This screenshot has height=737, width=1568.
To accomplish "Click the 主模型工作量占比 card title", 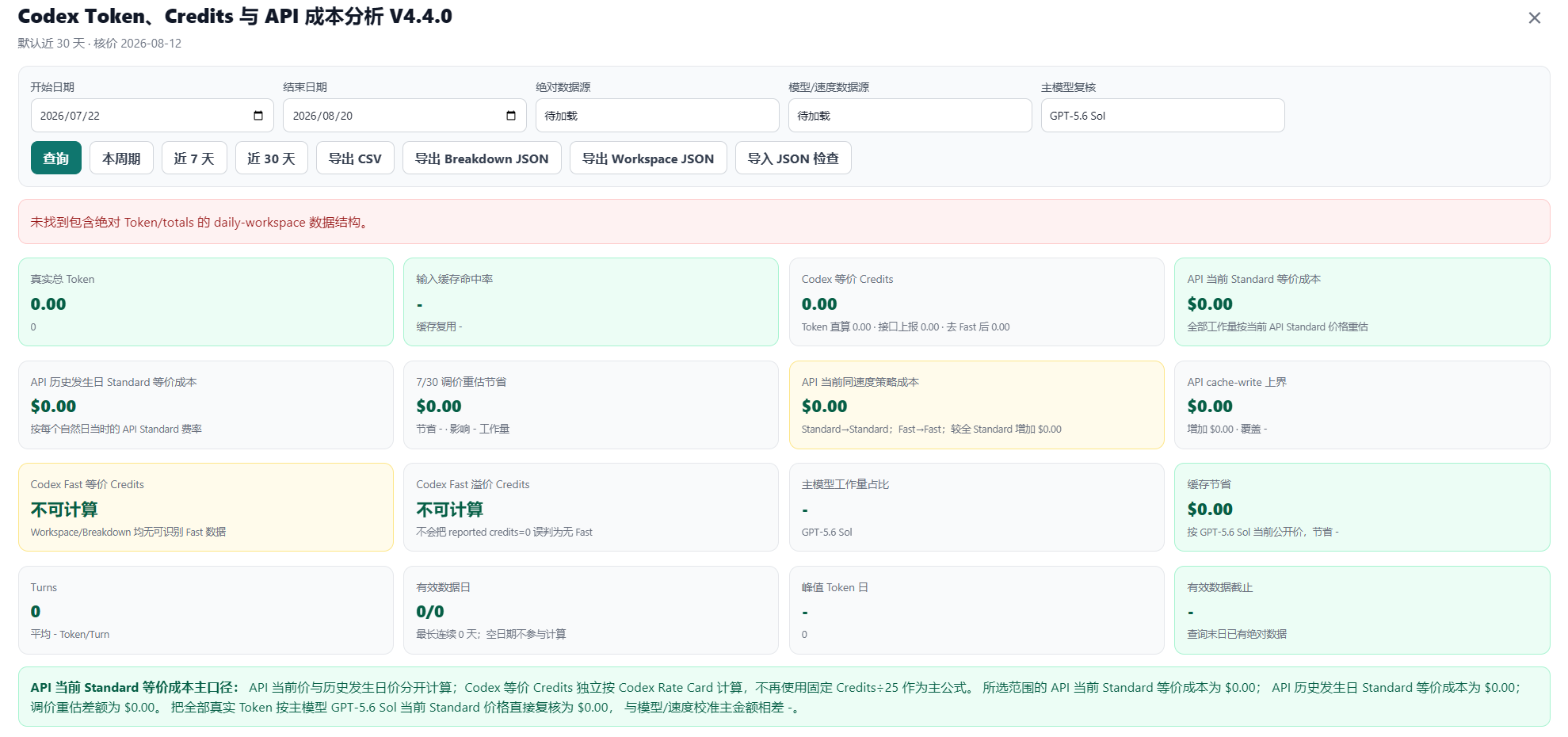I will (845, 484).
